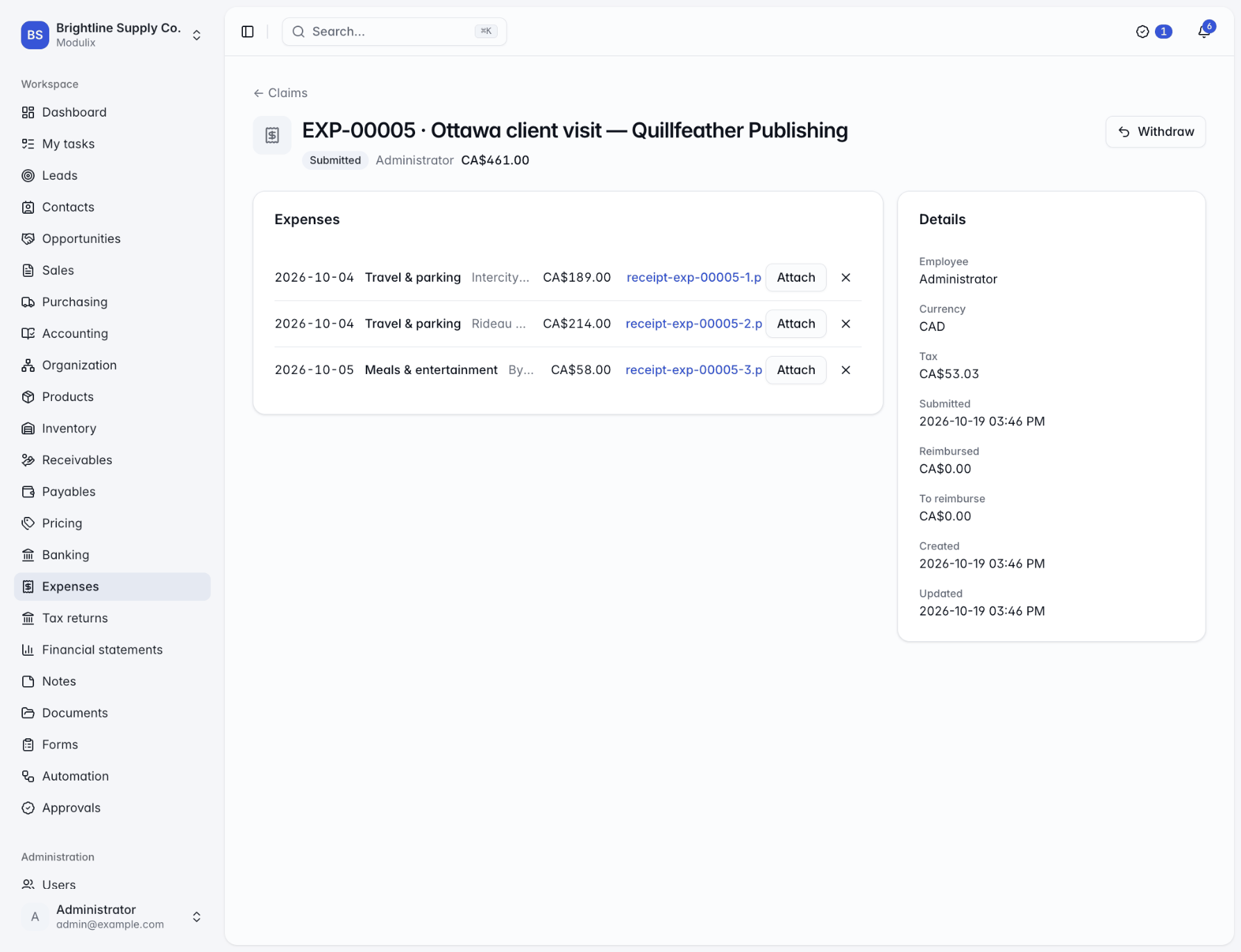Open Sales in the sidebar

tap(112, 270)
